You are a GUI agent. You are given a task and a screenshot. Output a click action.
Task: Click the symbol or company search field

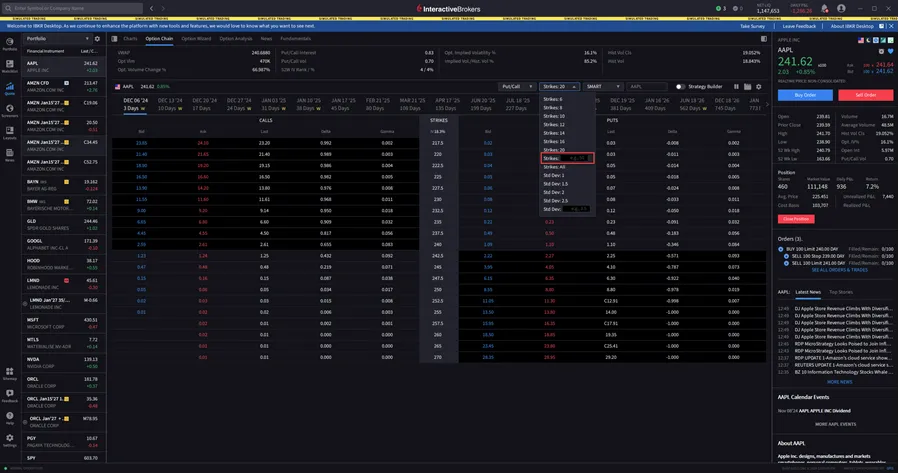[x=72, y=9]
